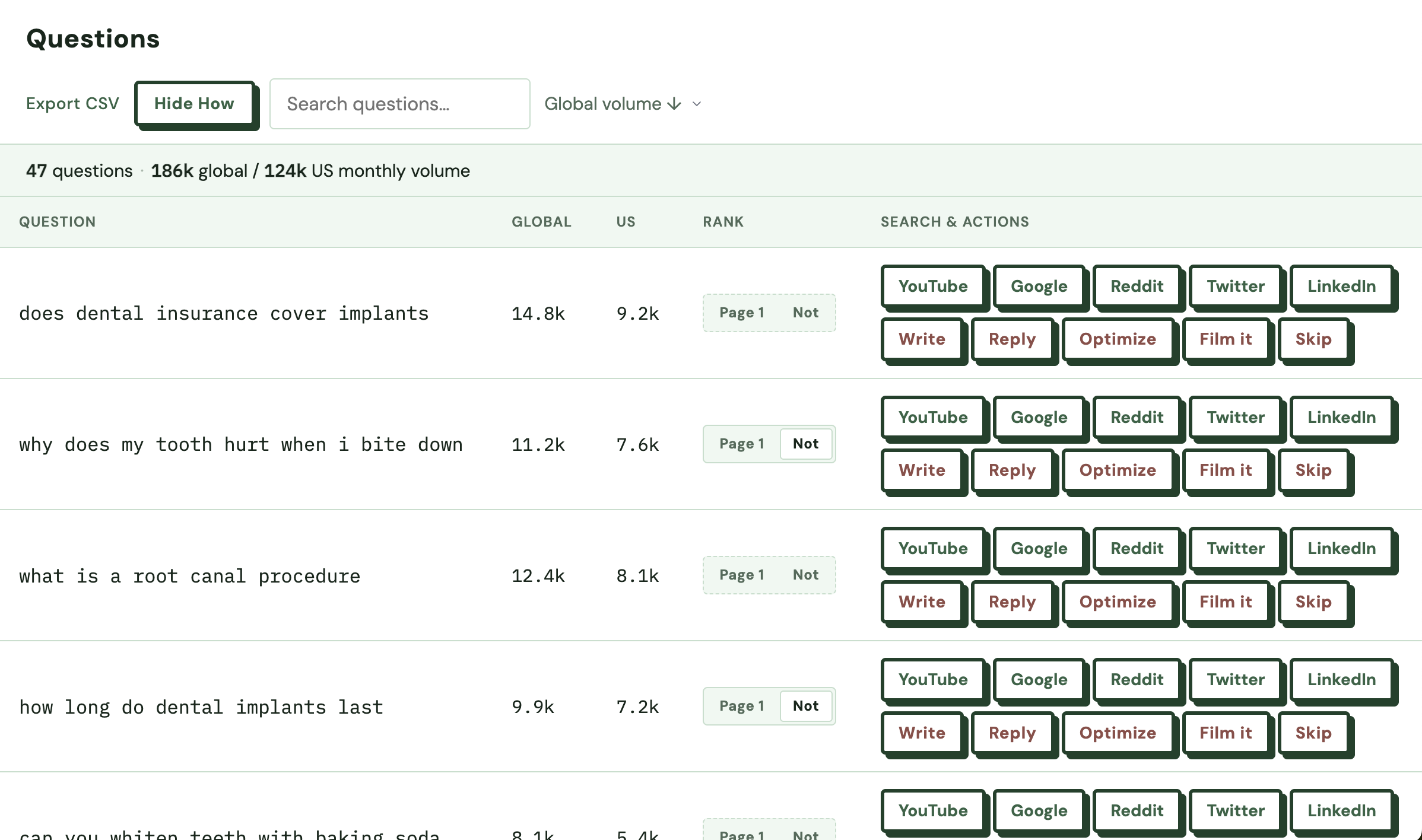Set 'how long do dental implants last' rank to Not
Image resolution: width=1422 pixels, height=840 pixels.
point(805,706)
